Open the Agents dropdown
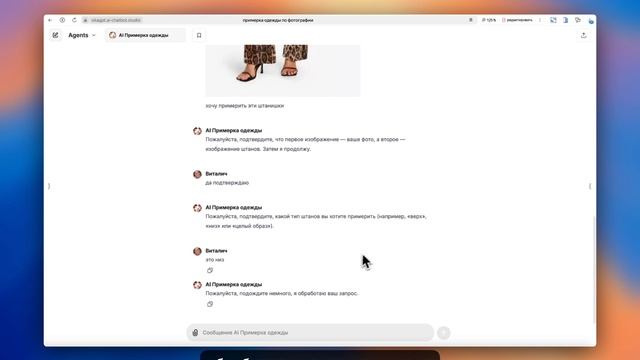Viewport: 640px width, 360px height. click(82, 35)
